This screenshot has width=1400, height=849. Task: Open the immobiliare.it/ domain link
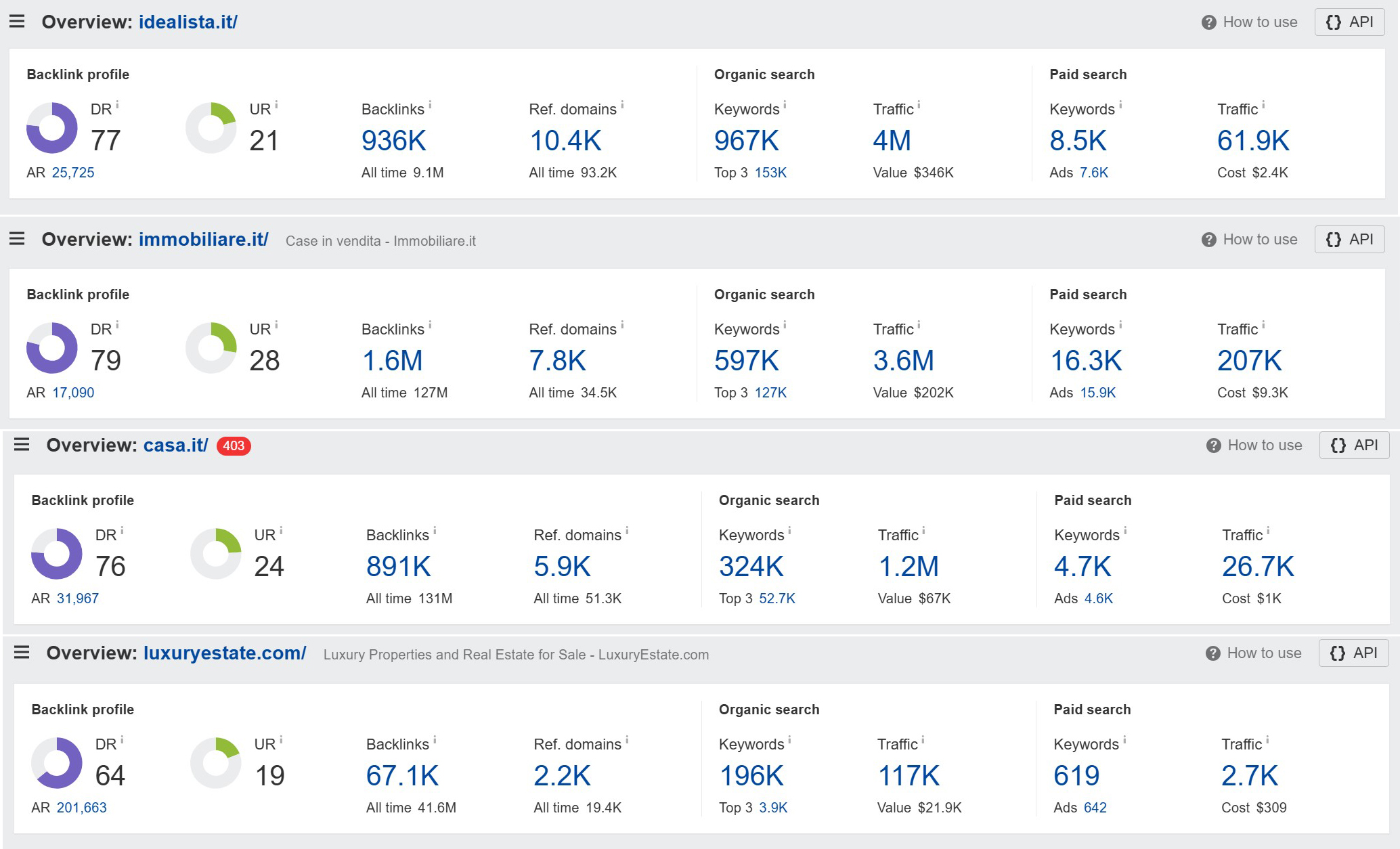pyautogui.click(x=204, y=240)
